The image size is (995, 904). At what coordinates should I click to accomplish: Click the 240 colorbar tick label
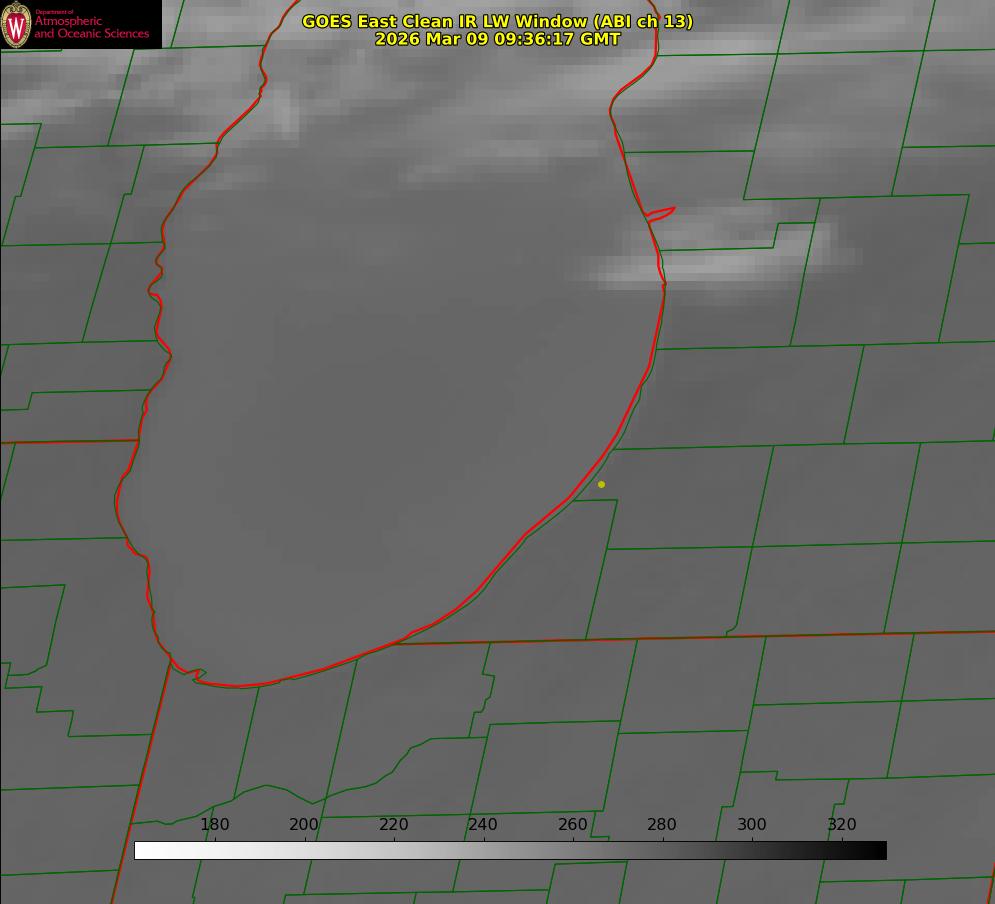[483, 825]
